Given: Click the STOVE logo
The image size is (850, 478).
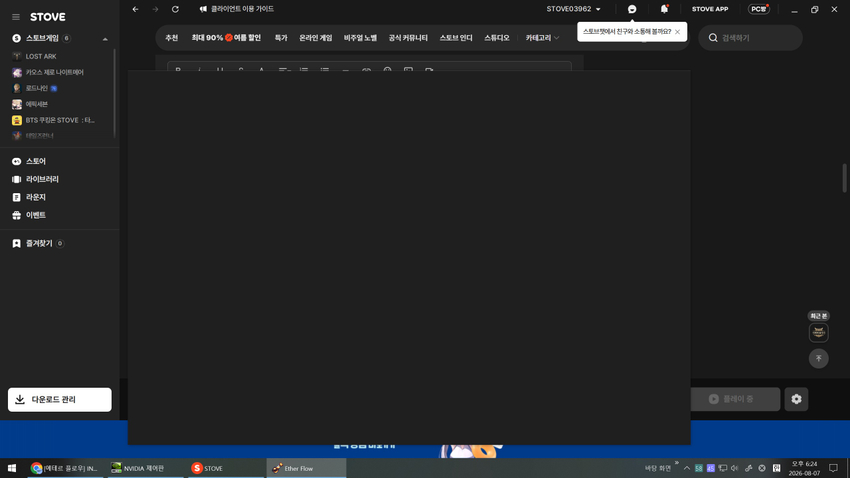Looking at the screenshot, I should pyautogui.click(x=48, y=17).
